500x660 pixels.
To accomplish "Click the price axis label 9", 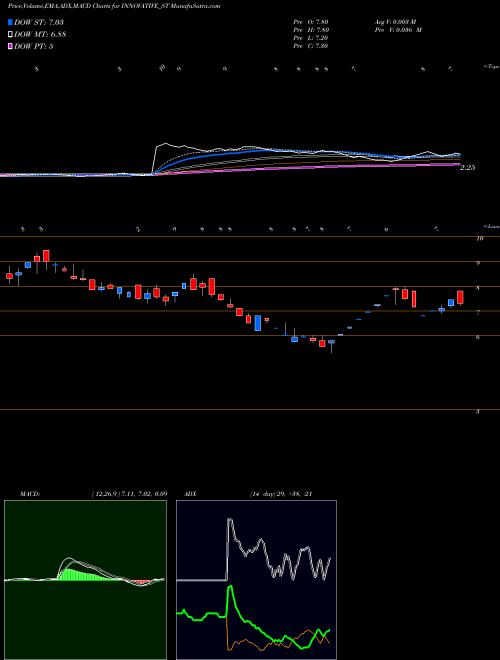I will coord(478,263).
